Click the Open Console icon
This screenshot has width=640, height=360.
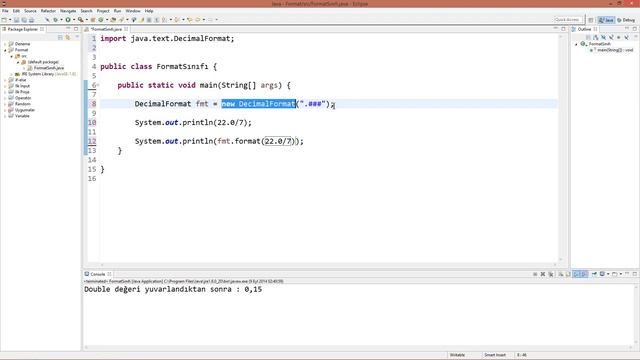[614, 274]
